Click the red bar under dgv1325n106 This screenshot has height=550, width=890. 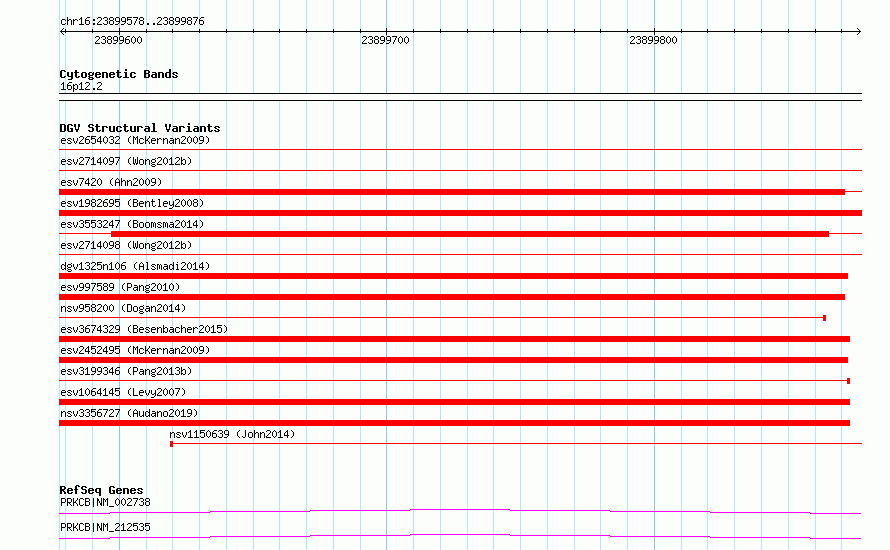point(454,276)
